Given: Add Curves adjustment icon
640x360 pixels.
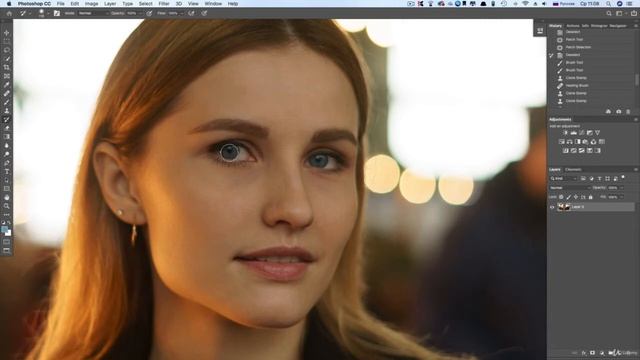Looking at the screenshot, I should pyautogui.click(x=582, y=133).
